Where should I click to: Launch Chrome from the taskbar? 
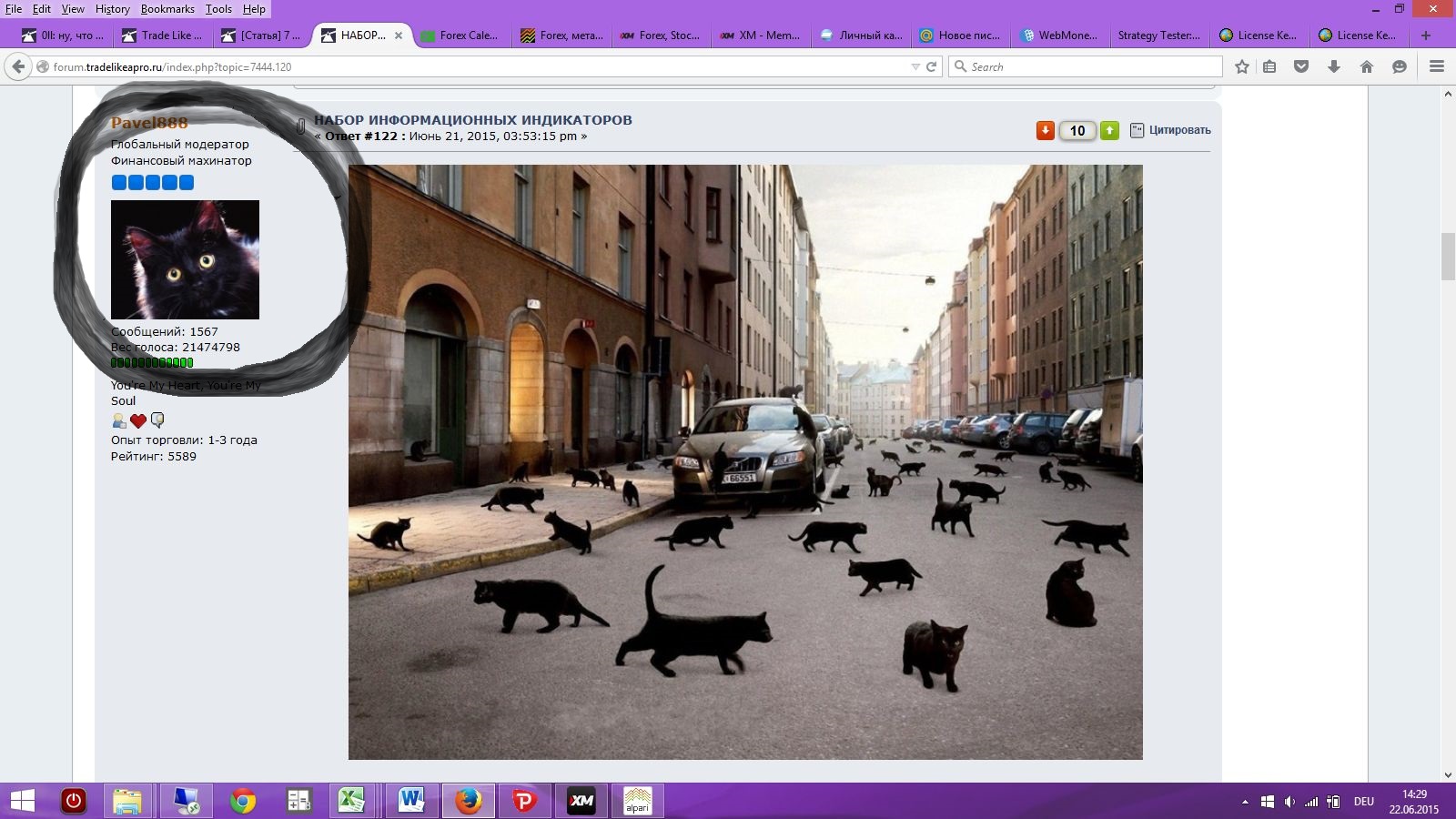243,801
